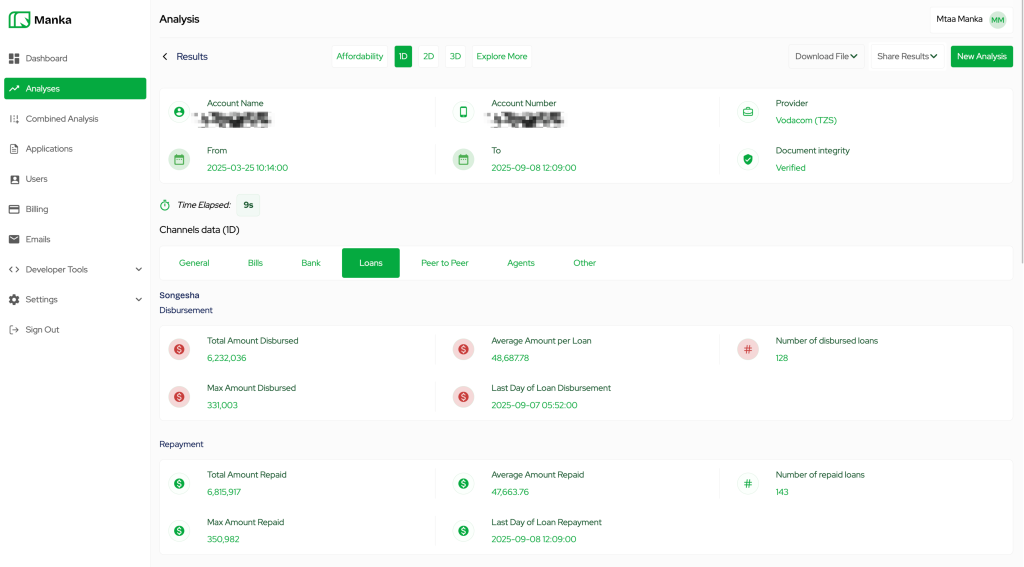Click the Billing card icon

coord(14,209)
